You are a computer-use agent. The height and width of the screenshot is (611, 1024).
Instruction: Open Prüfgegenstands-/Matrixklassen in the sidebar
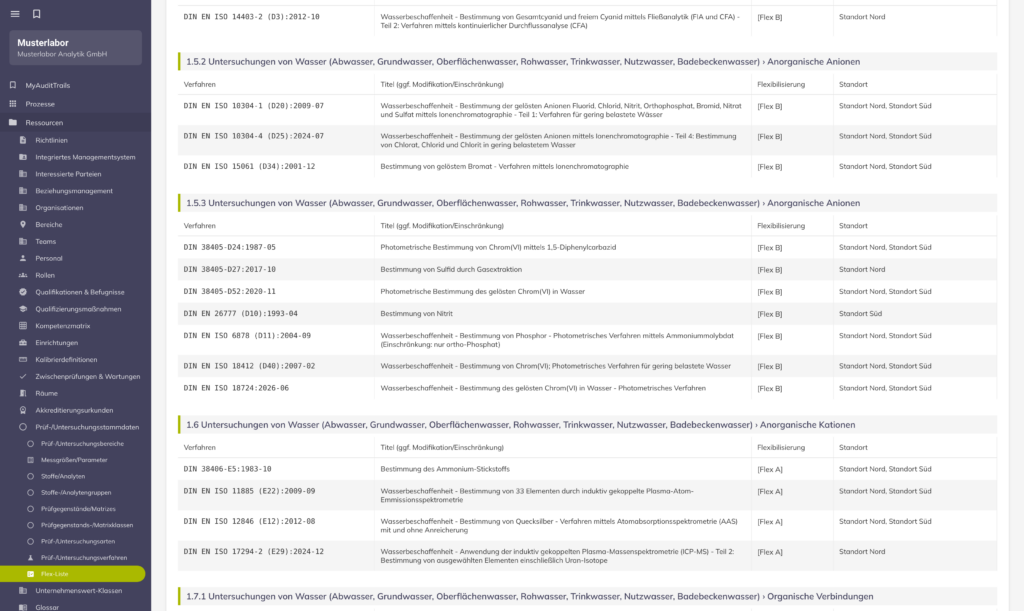(87, 525)
